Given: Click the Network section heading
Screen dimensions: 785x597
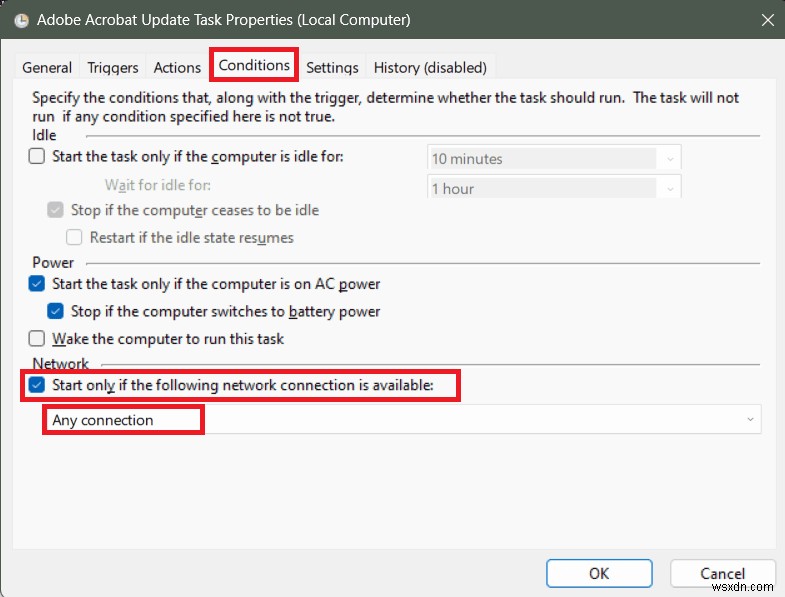Looking at the screenshot, I should [60, 363].
